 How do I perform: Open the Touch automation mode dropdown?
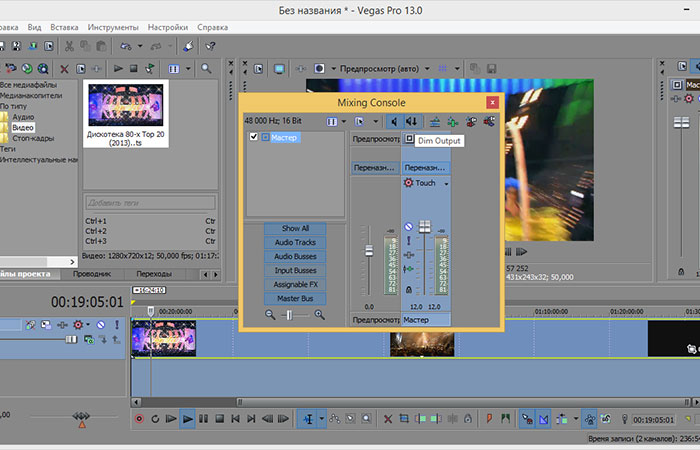[446, 183]
